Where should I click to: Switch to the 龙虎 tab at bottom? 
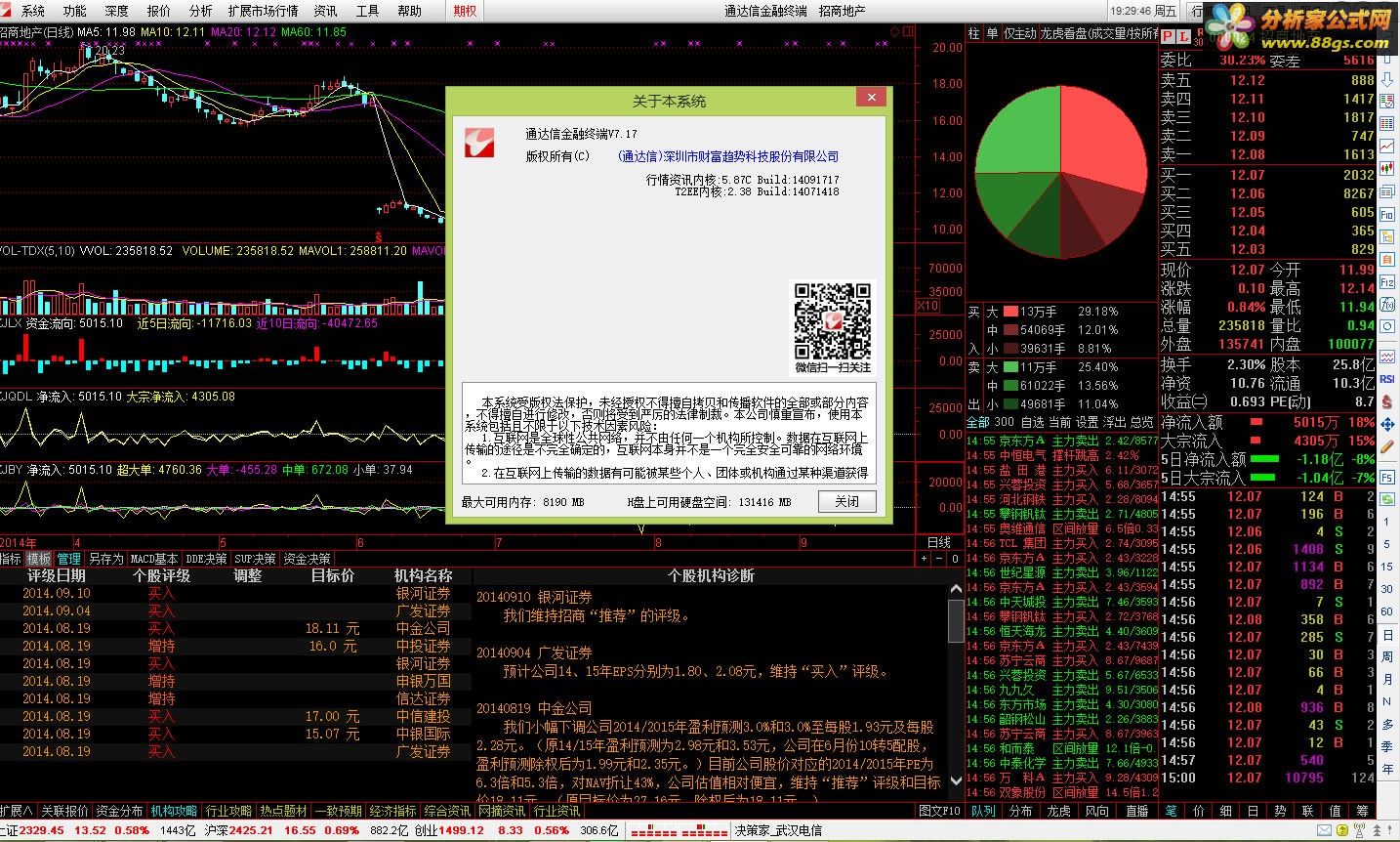(1059, 811)
